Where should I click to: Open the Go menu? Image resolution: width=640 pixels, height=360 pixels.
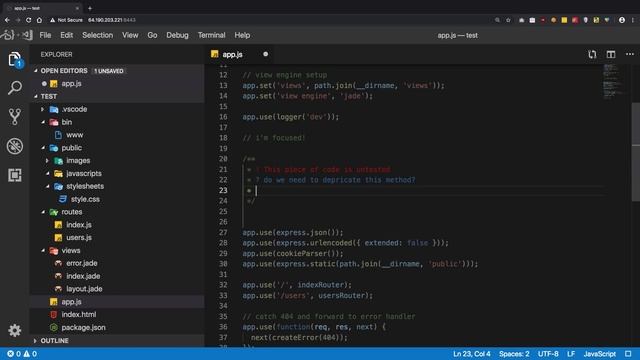coord(152,35)
